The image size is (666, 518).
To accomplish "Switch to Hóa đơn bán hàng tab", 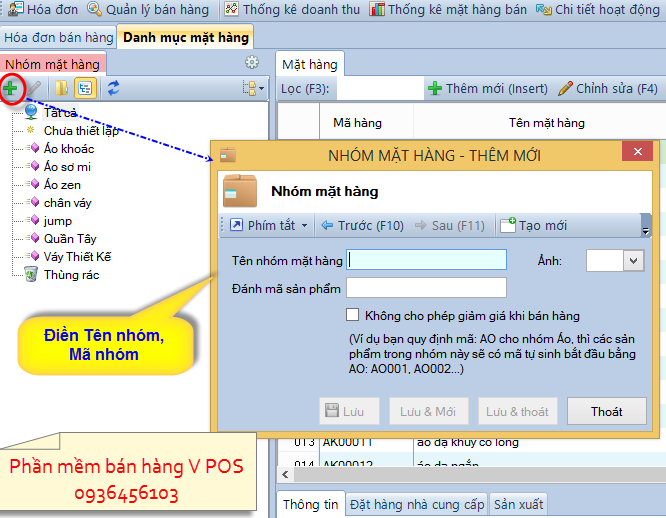I will point(58,36).
